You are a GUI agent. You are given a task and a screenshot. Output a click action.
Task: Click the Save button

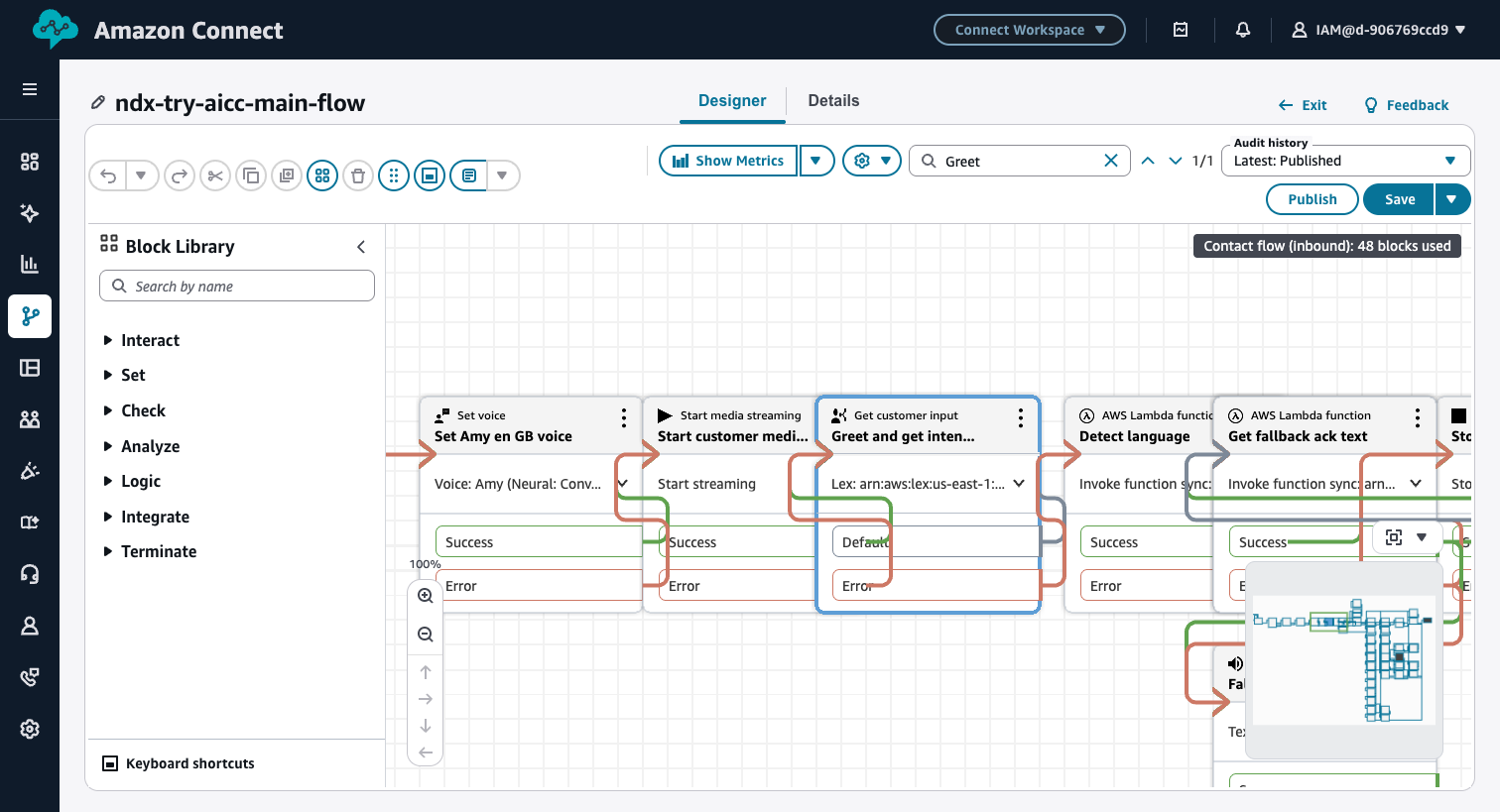(1399, 199)
